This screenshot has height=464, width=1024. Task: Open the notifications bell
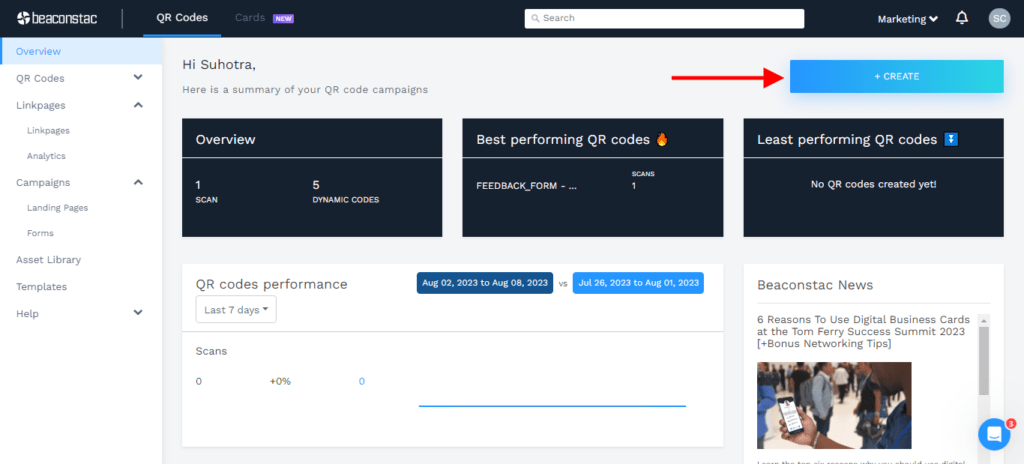tap(962, 18)
